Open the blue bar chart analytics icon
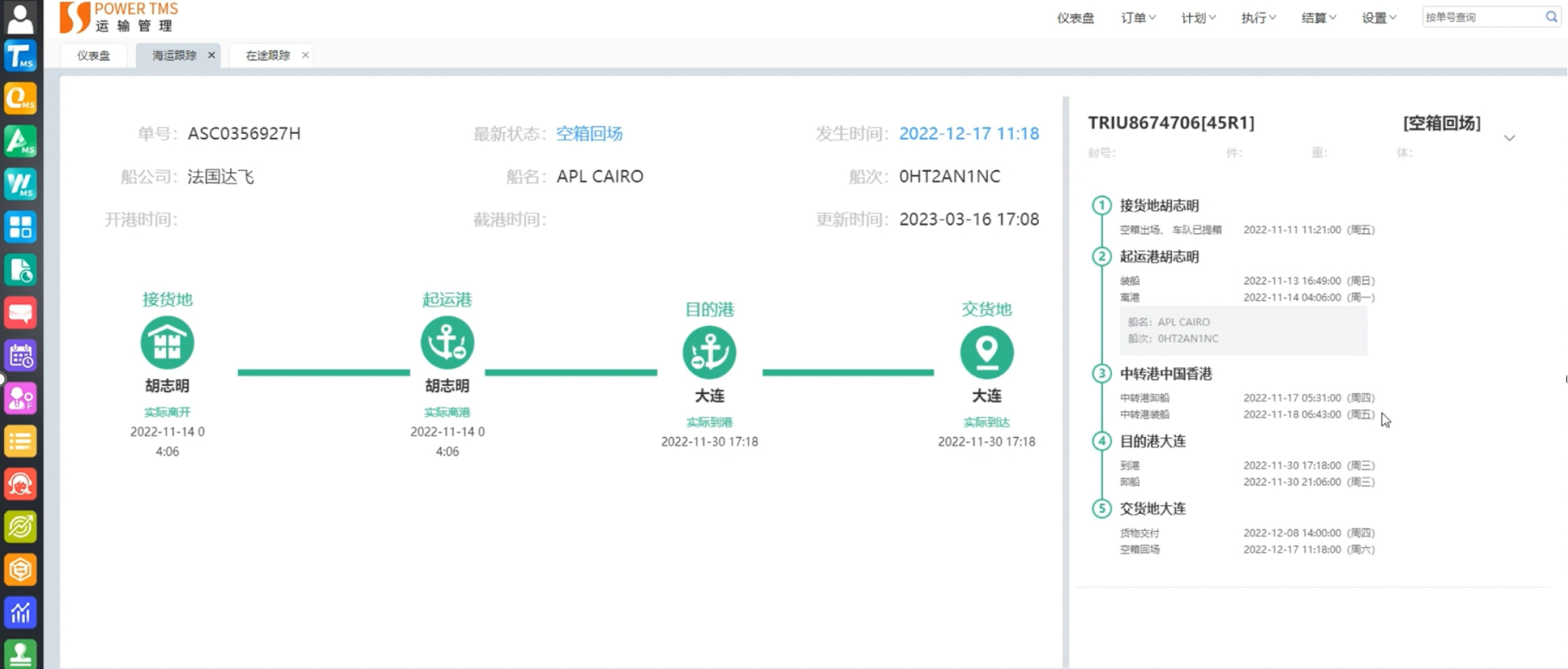The image size is (1568, 669). (20, 613)
